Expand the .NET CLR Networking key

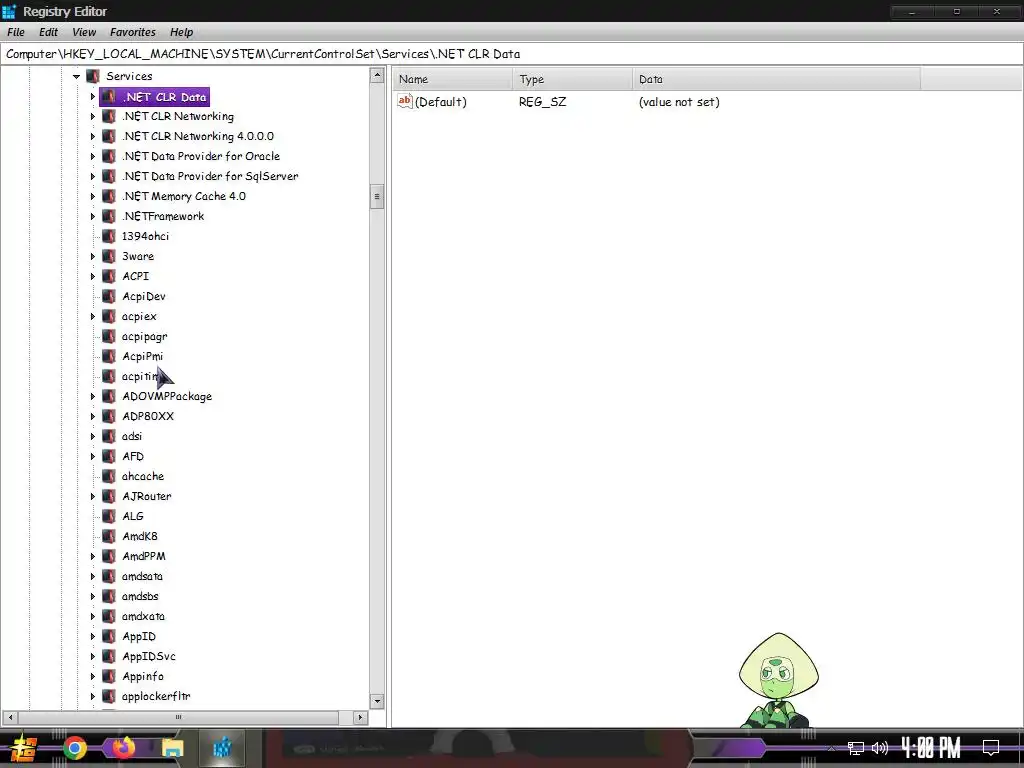point(93,116)
